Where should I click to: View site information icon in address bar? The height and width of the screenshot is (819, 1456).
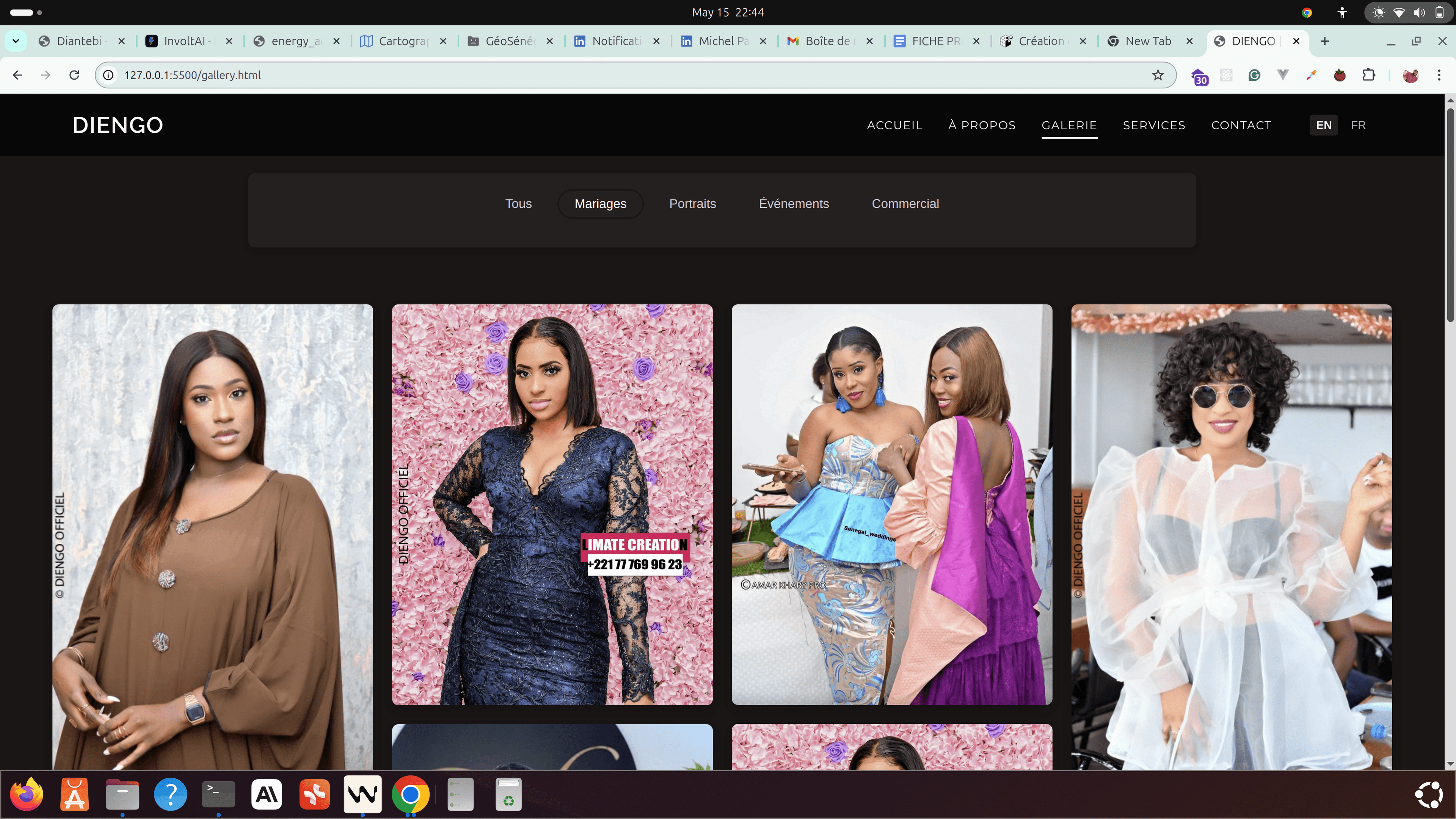pyautogui.click(x=108, y=75)
